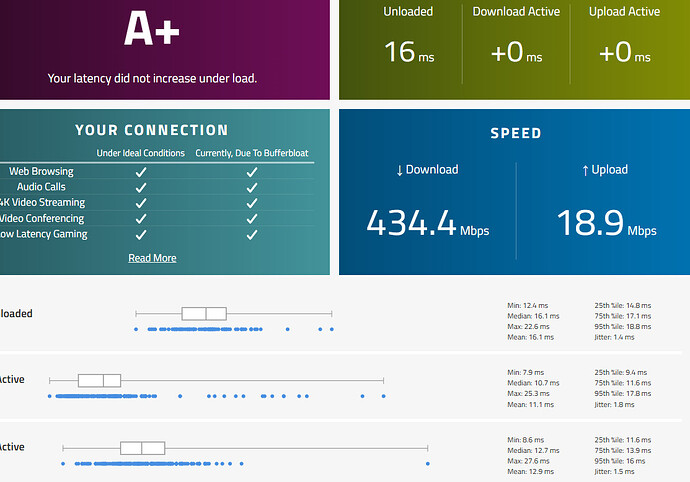Click 'Jitter: 1.4 ms' in Unloaded stats
The height and width of the screenshot is (482, 690).
tap(614, 337)
